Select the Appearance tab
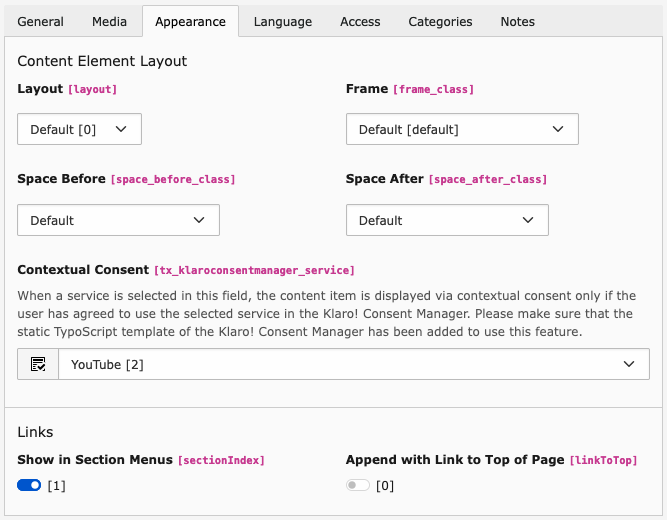 coord(190,21)
